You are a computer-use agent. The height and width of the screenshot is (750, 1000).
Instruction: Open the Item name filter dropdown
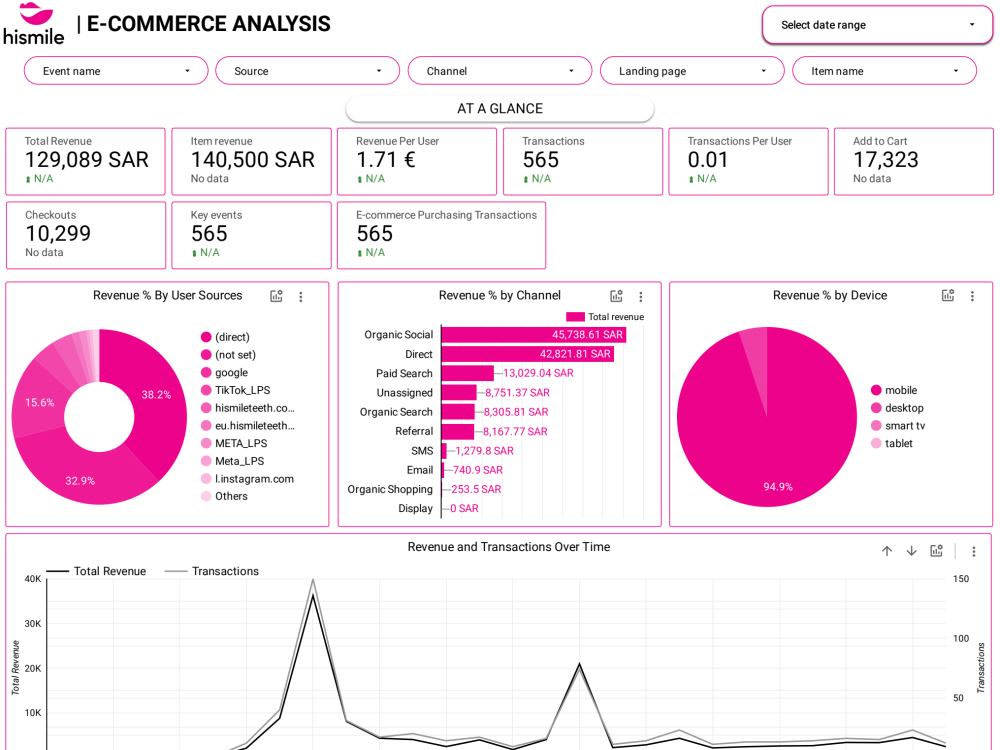[x=885, y=71]
